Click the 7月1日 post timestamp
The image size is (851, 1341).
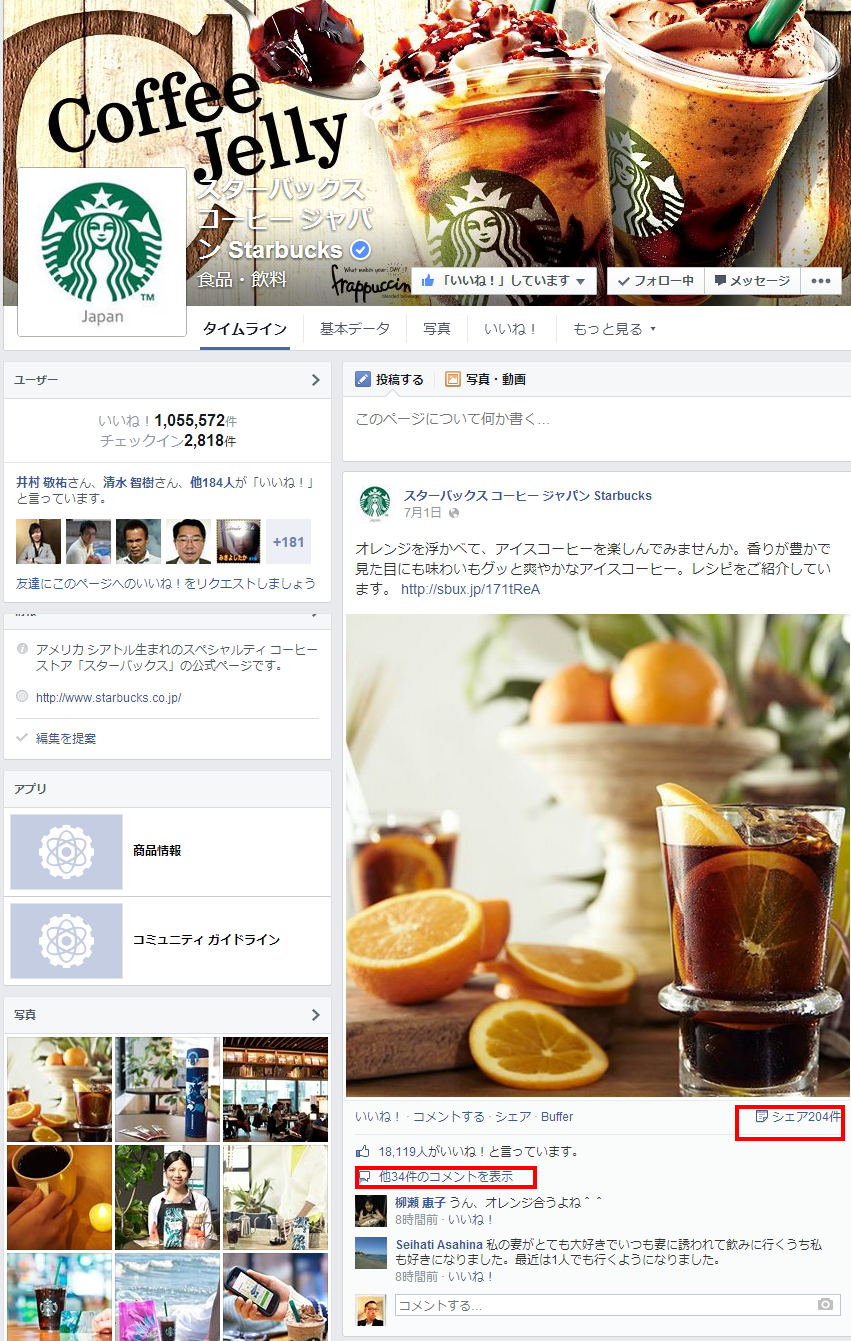click(x=422, y=512)
